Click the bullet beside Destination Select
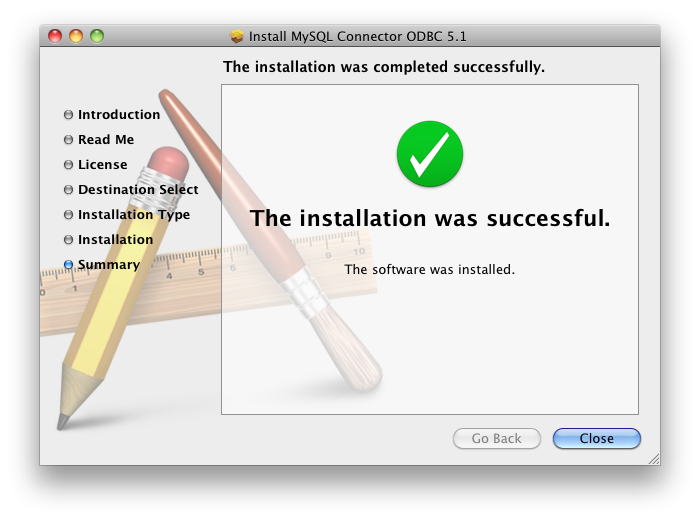The image size is (700, 520). click(68, 190)
